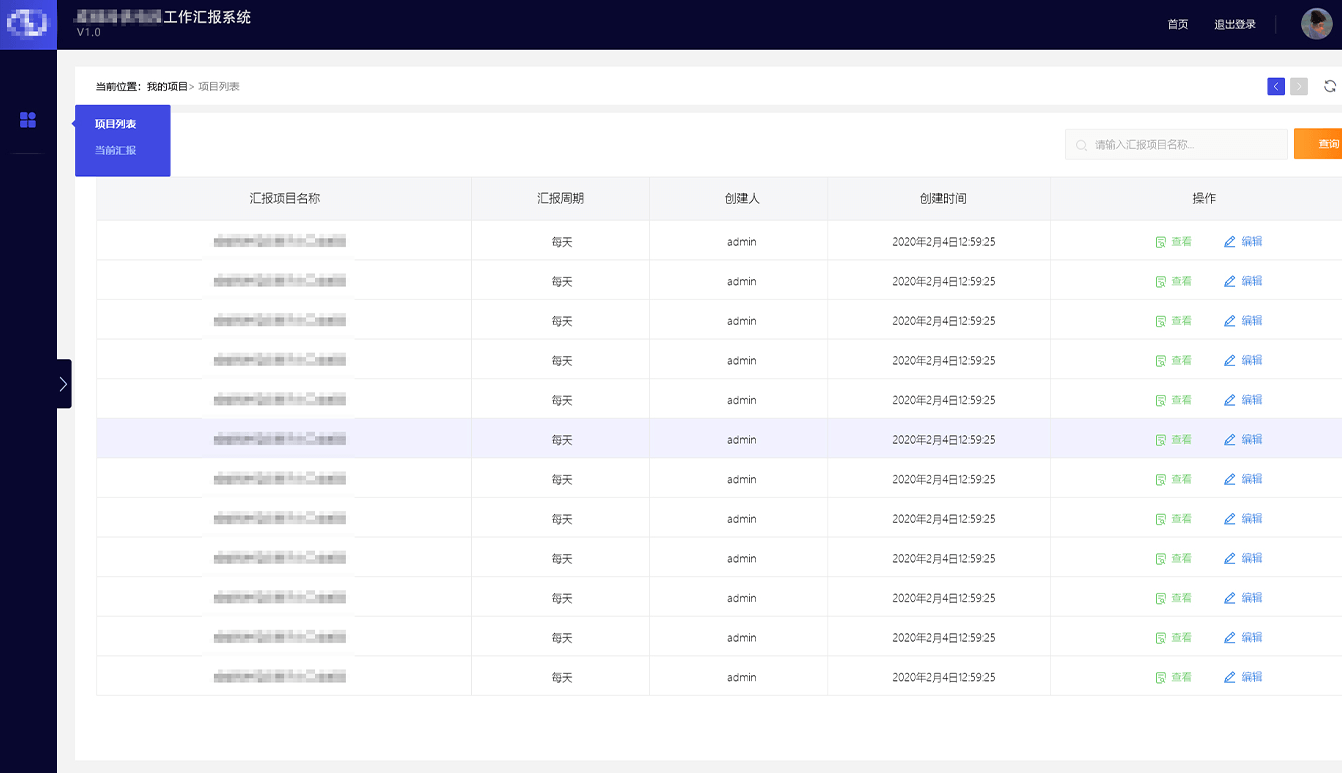Go back using the blue left-arrow button
Screen dimensions: 1342x773
[x=1276, y=86]
